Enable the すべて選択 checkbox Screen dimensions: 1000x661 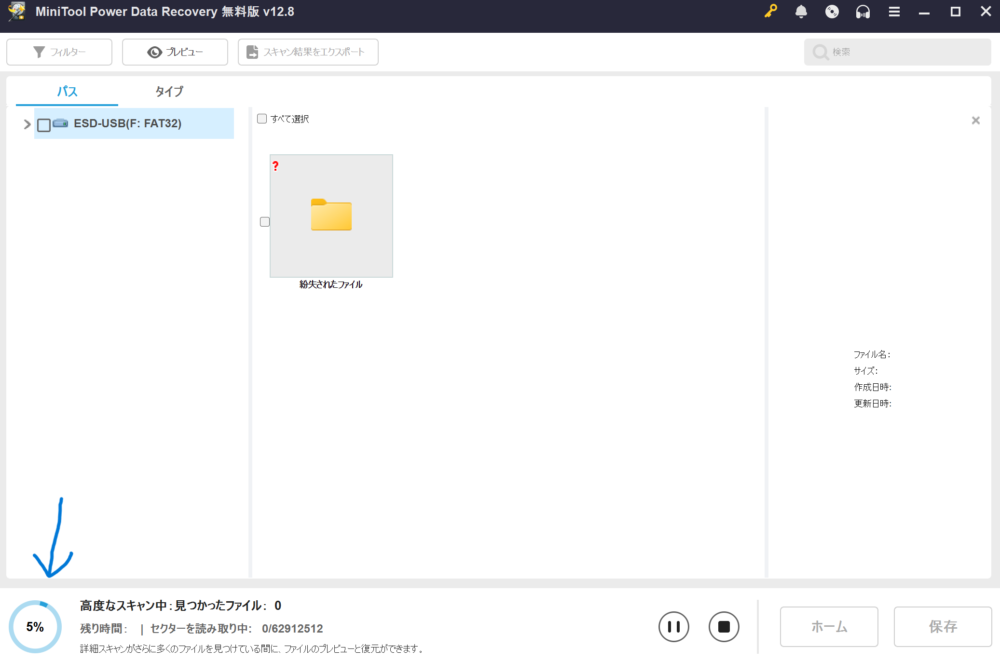(x=262, y=119)
